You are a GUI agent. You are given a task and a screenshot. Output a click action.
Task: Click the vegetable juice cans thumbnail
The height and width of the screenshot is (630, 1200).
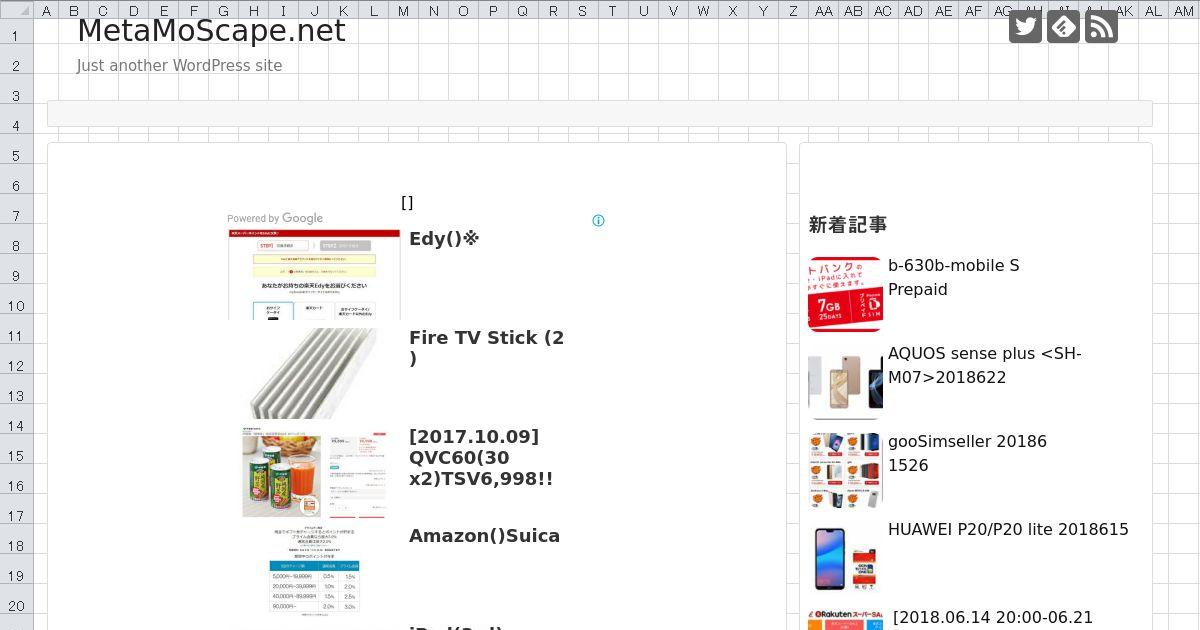(x=314, y=472)
